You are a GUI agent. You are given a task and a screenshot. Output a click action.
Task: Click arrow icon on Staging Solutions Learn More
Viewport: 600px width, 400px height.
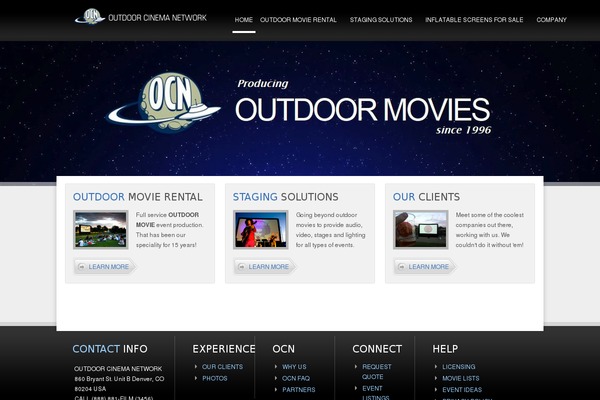(241, 267)
